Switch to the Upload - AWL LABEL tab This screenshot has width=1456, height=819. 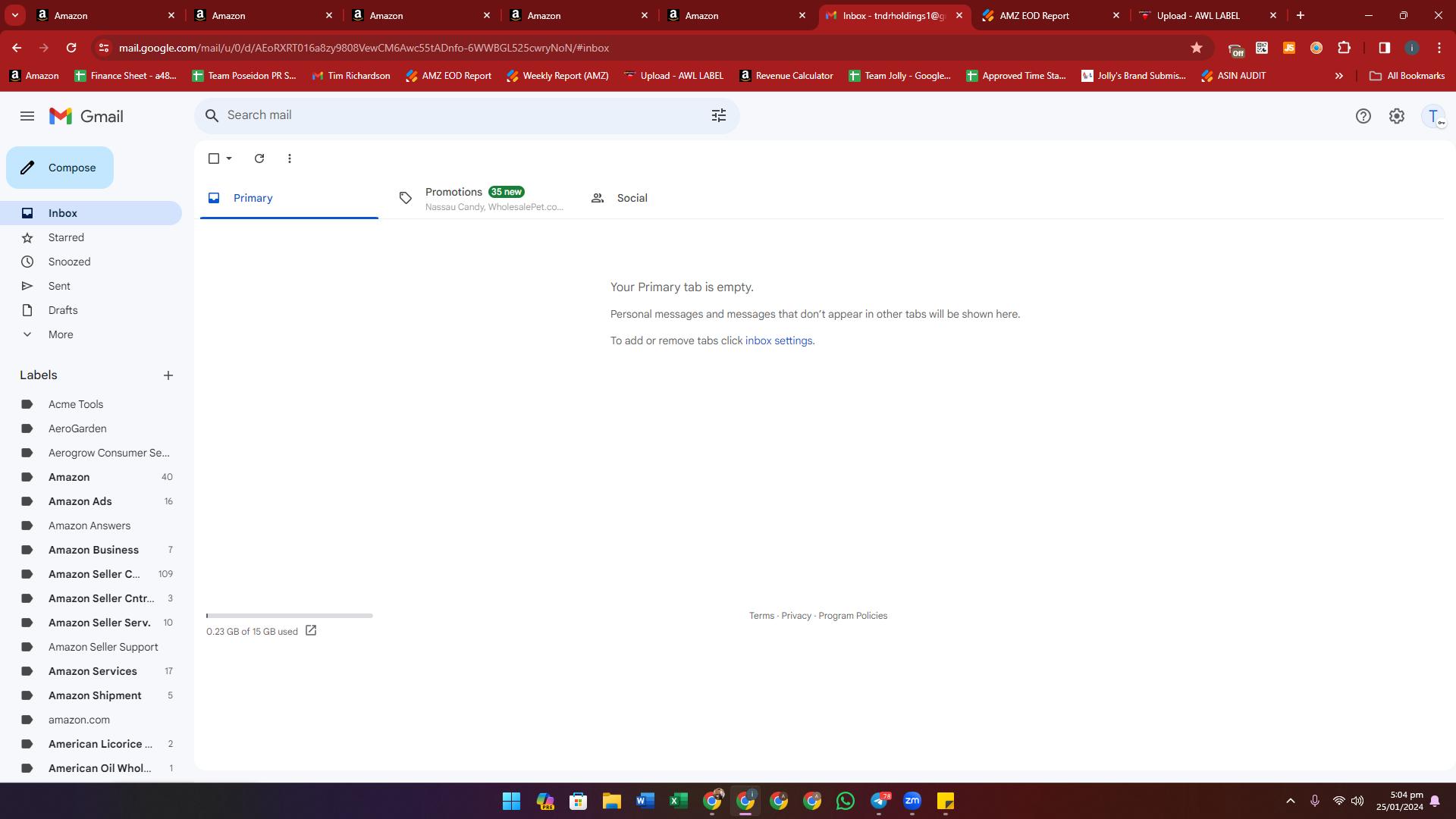pyautogui.click(x=1208, y=15)
